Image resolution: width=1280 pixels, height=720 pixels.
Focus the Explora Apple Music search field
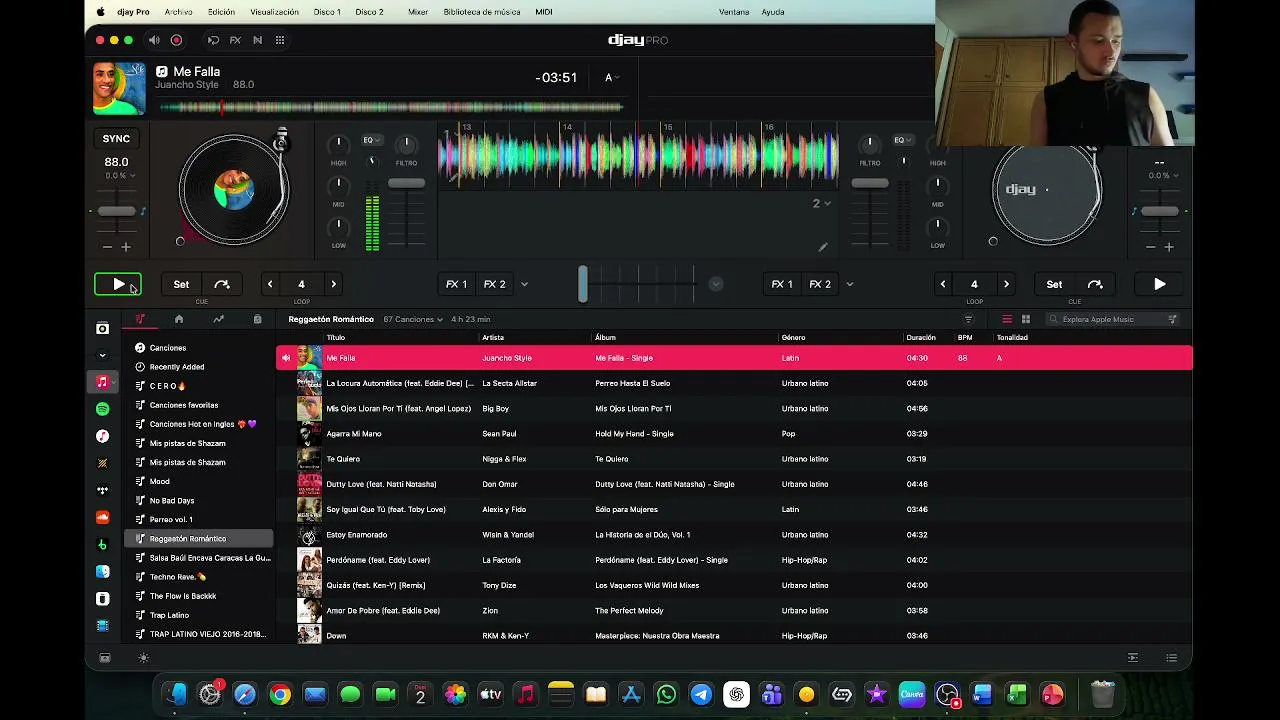click(1113, 319)
